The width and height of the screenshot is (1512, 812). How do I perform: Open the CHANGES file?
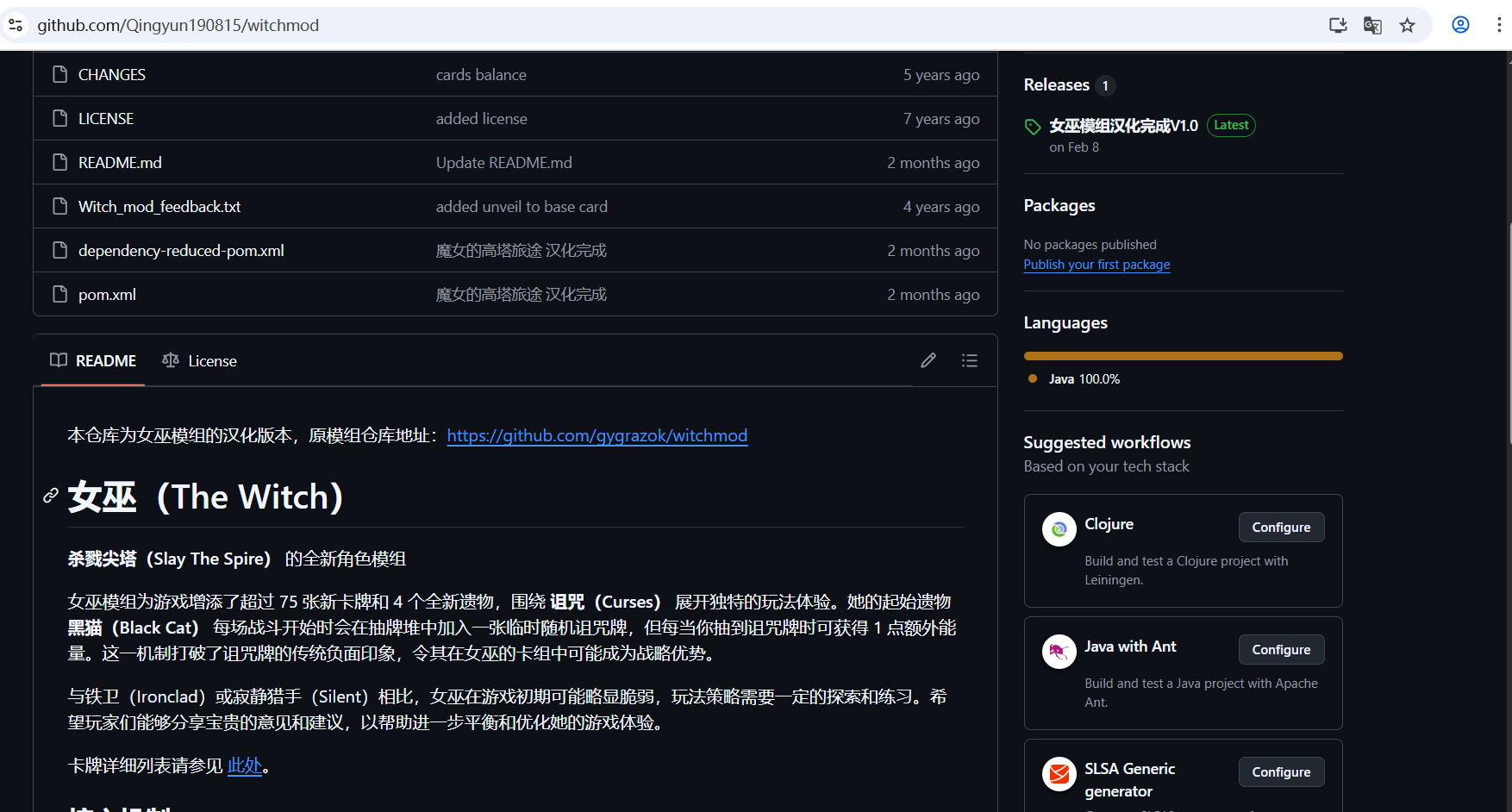[112, 75]
